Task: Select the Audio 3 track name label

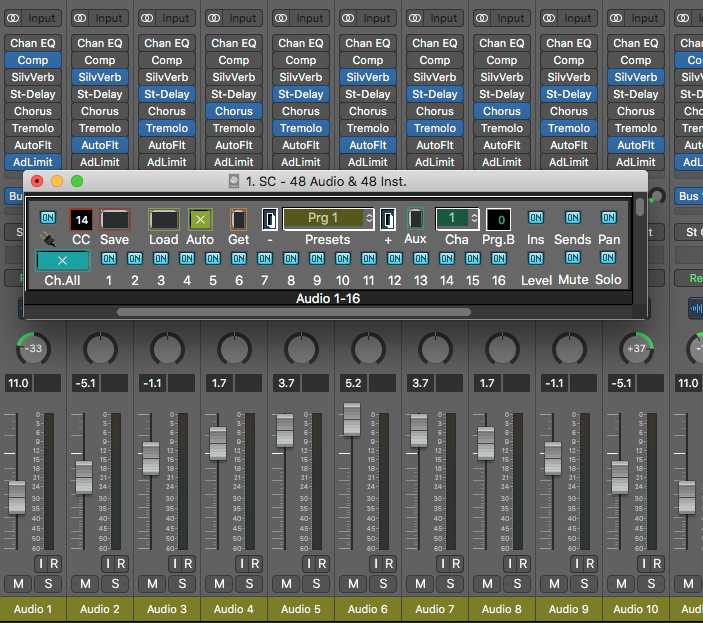Action: point(167,609)
